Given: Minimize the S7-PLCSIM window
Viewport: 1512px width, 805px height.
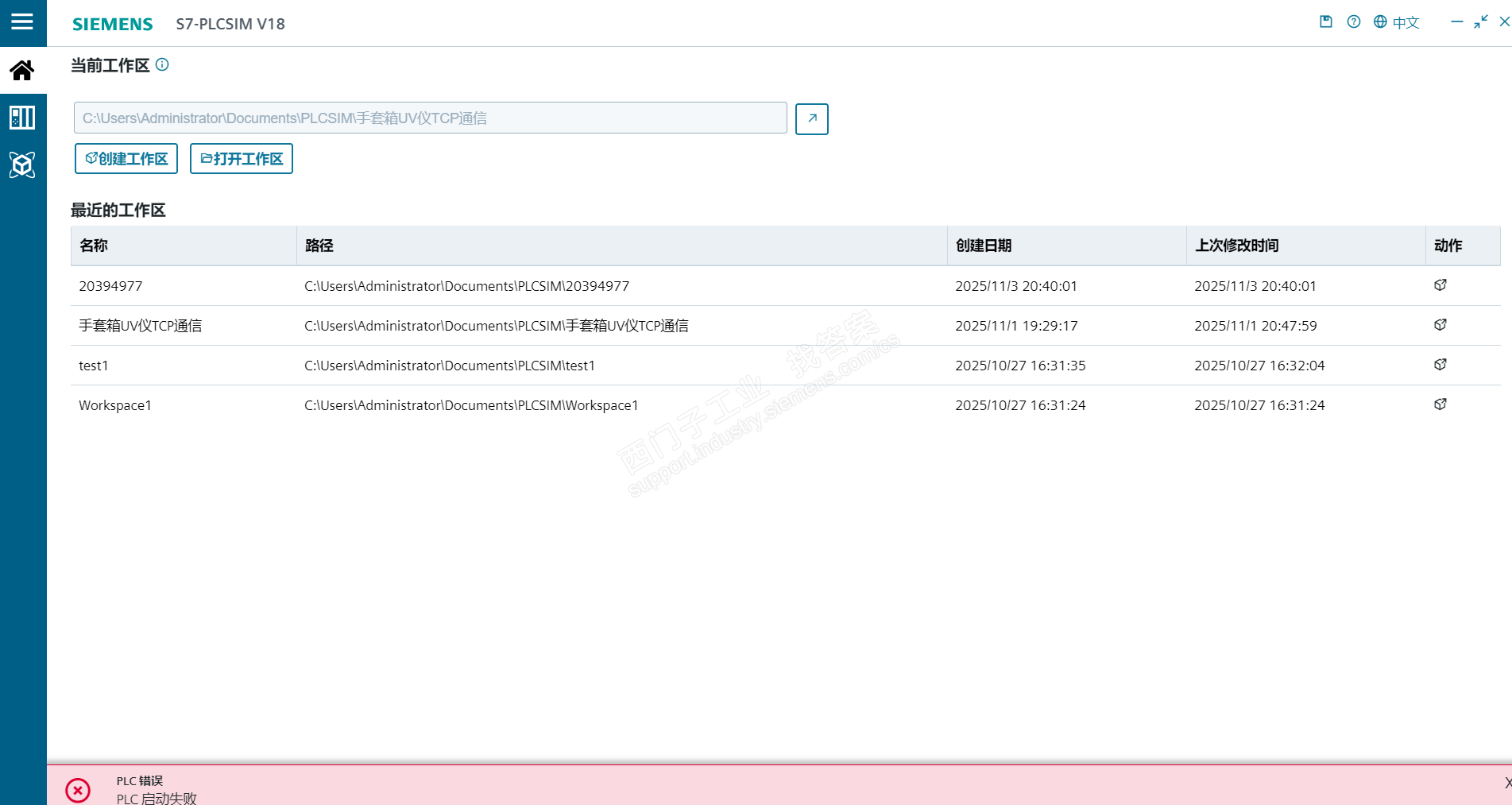Looking at the screenshot, I should point(1456,22).
